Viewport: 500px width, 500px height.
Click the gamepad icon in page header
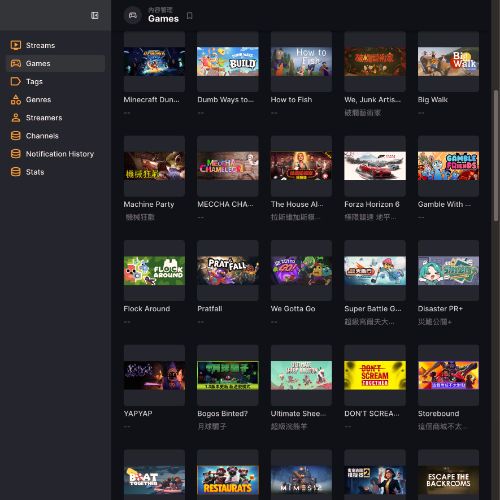point(133,15)
